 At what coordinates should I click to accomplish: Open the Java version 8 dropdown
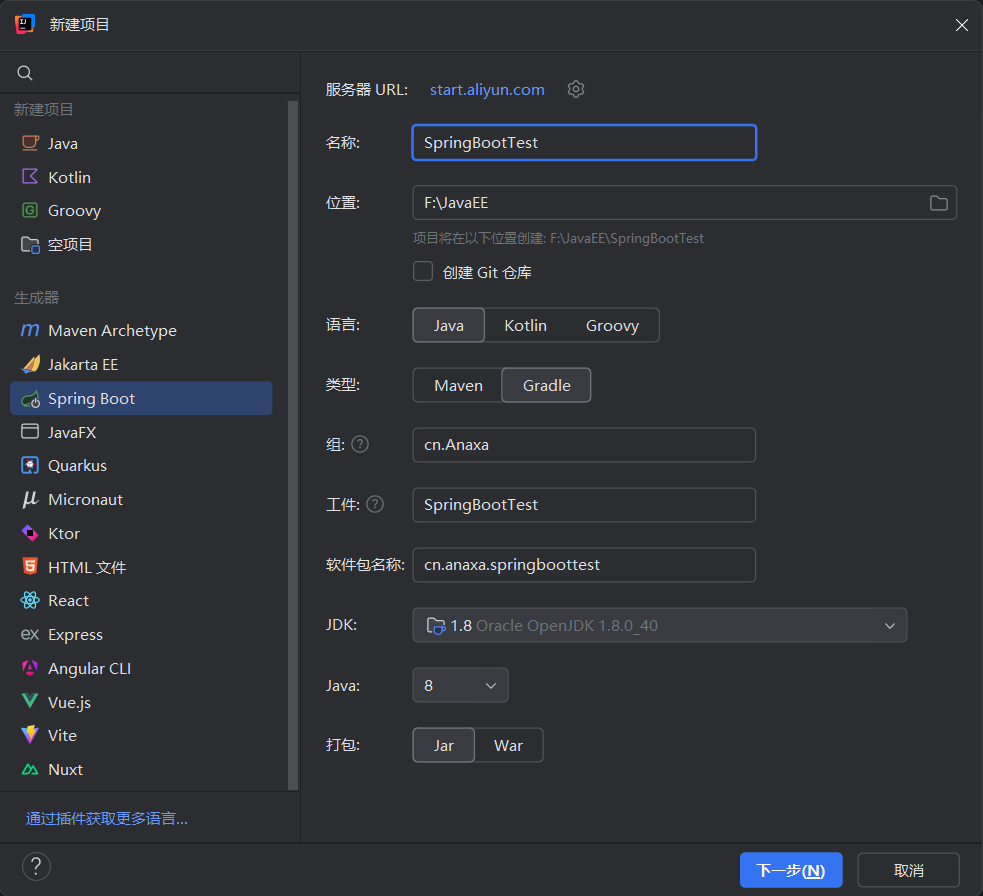point(460,685)
